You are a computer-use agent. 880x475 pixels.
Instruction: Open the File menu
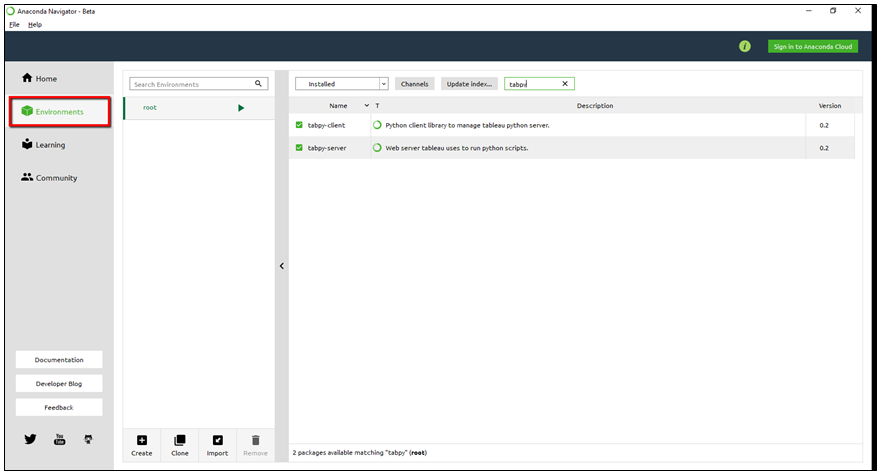[x=14, y=24]
